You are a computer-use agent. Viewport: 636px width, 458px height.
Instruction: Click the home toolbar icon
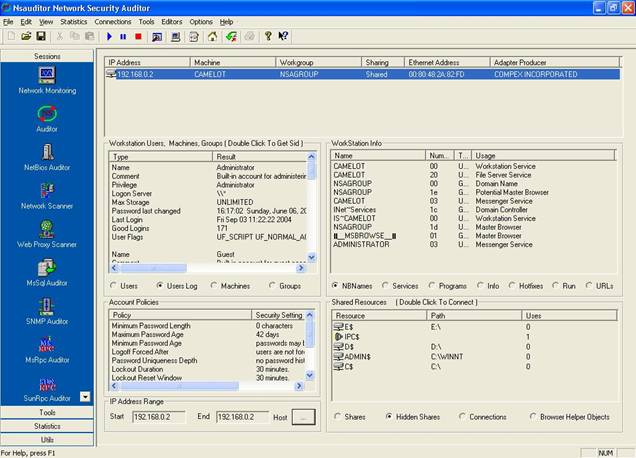tap(213, 37)
